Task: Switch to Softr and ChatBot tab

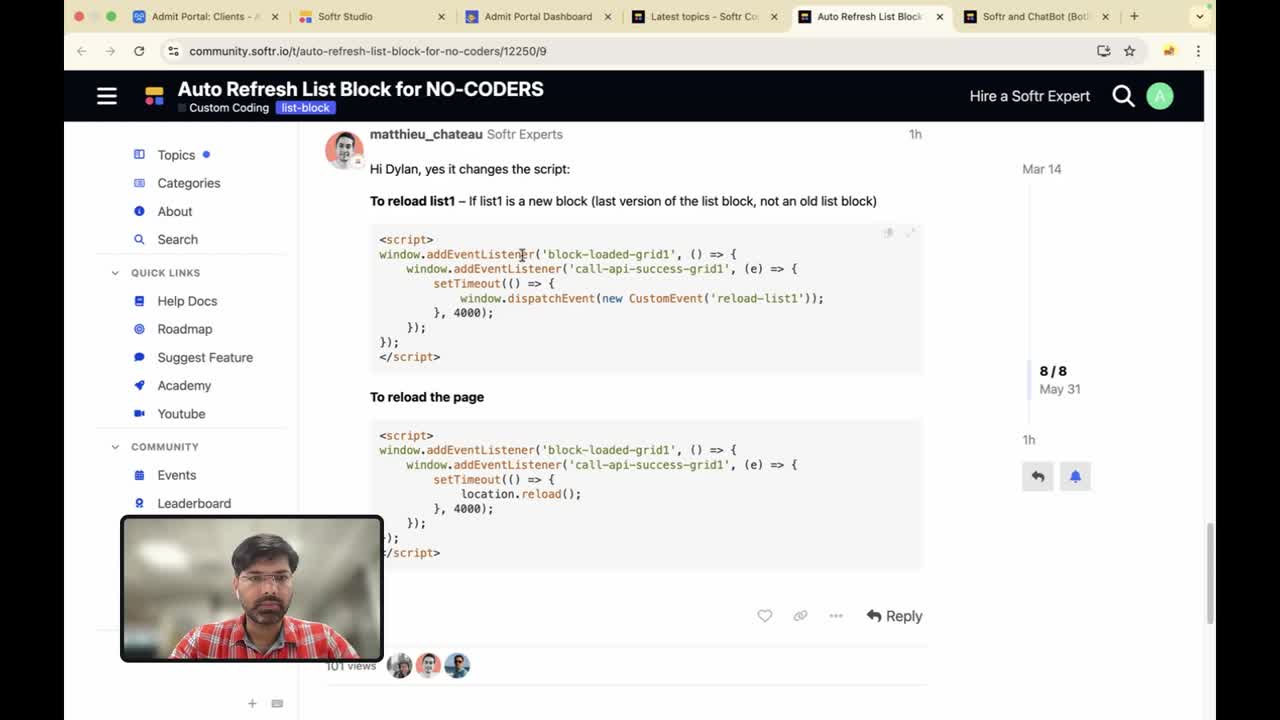Action: click(x=1037, y=17)
